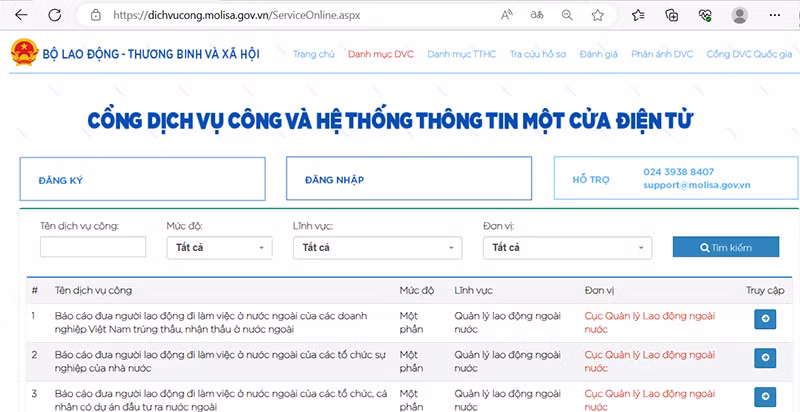The width and height of the screenshot is (800, 412).
Task: Click Cục Quản lý Lao động ngoài nước in row 2
Action: tap(649, 361)
